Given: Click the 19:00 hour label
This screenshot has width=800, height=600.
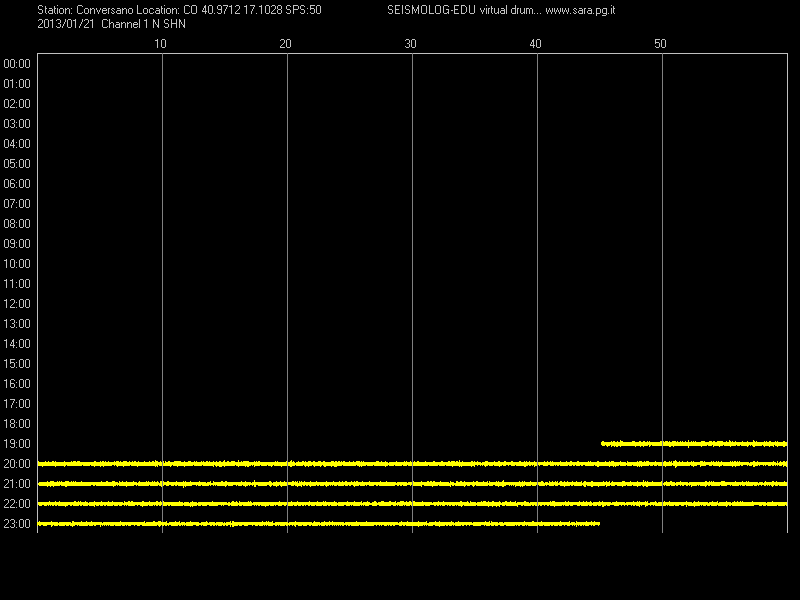Looking at the screenshot, I should [x=17, y=444].
